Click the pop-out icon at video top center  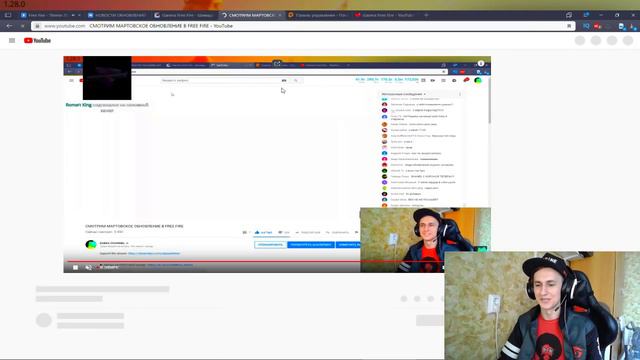point(277,63)
